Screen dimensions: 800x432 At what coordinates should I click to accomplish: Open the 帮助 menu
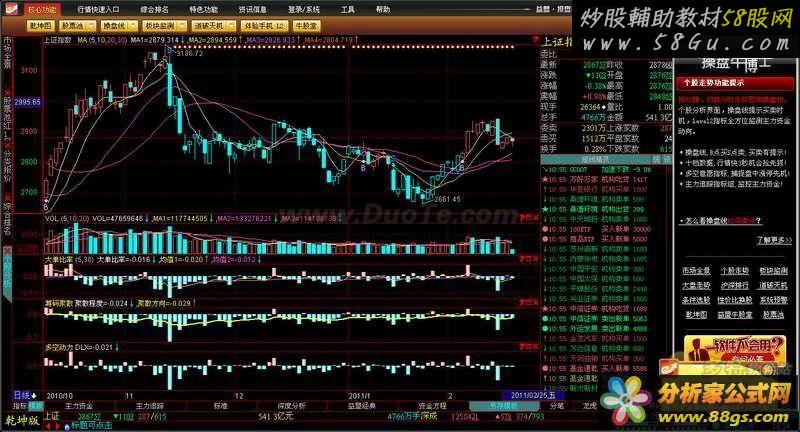[x=383, y=10]
